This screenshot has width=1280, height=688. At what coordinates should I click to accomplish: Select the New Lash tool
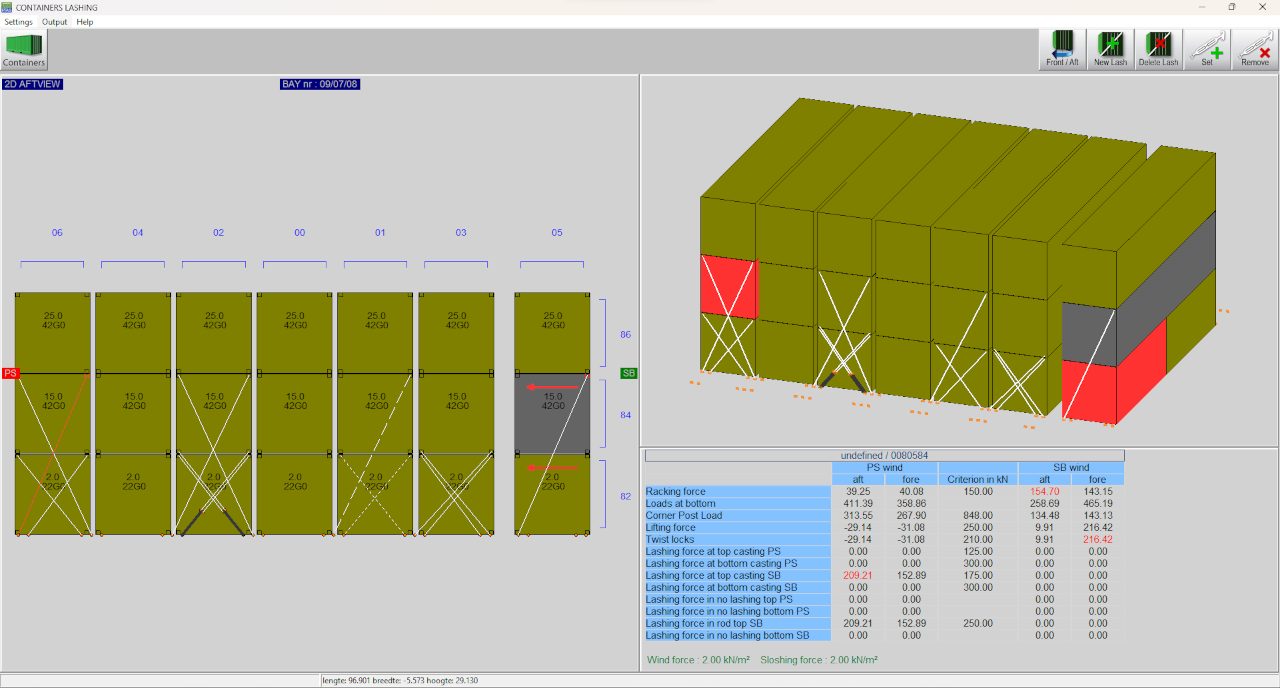click(1110, 48)
